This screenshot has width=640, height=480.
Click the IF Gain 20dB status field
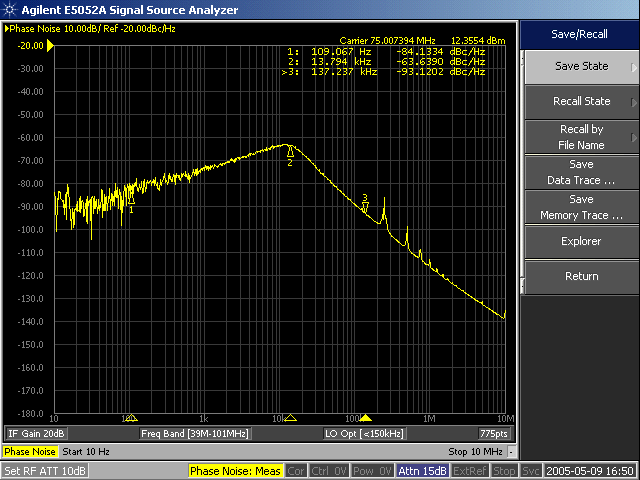click(x=36, y=434)
